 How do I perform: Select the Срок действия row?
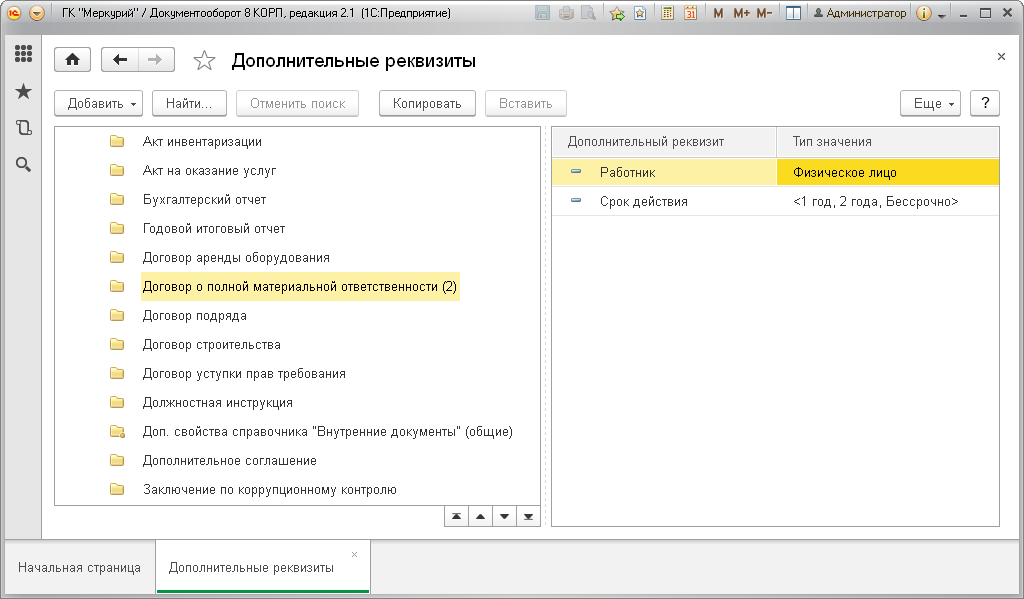[776, 201]
